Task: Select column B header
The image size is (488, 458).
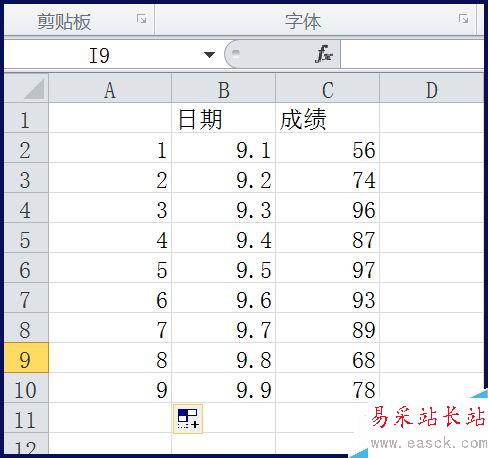Action: [224, 88]
